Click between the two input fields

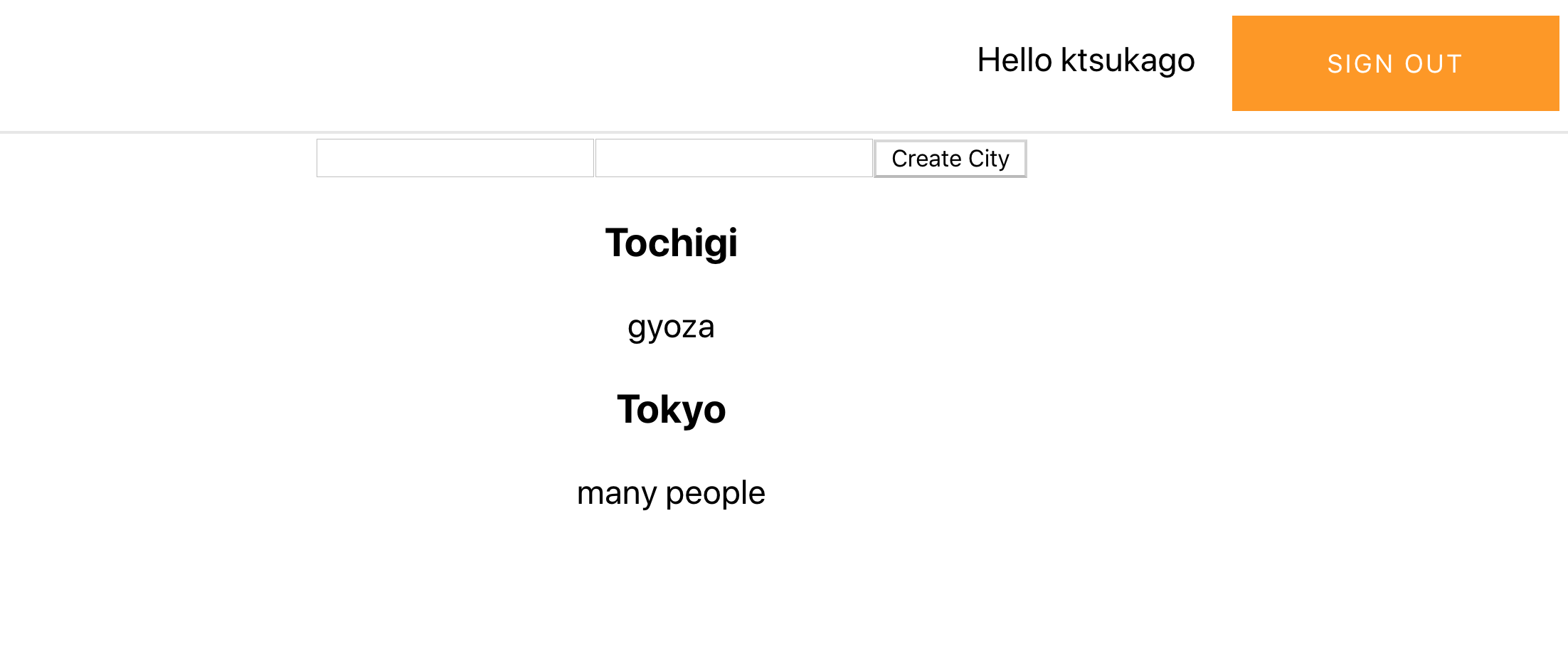[595, 157]
